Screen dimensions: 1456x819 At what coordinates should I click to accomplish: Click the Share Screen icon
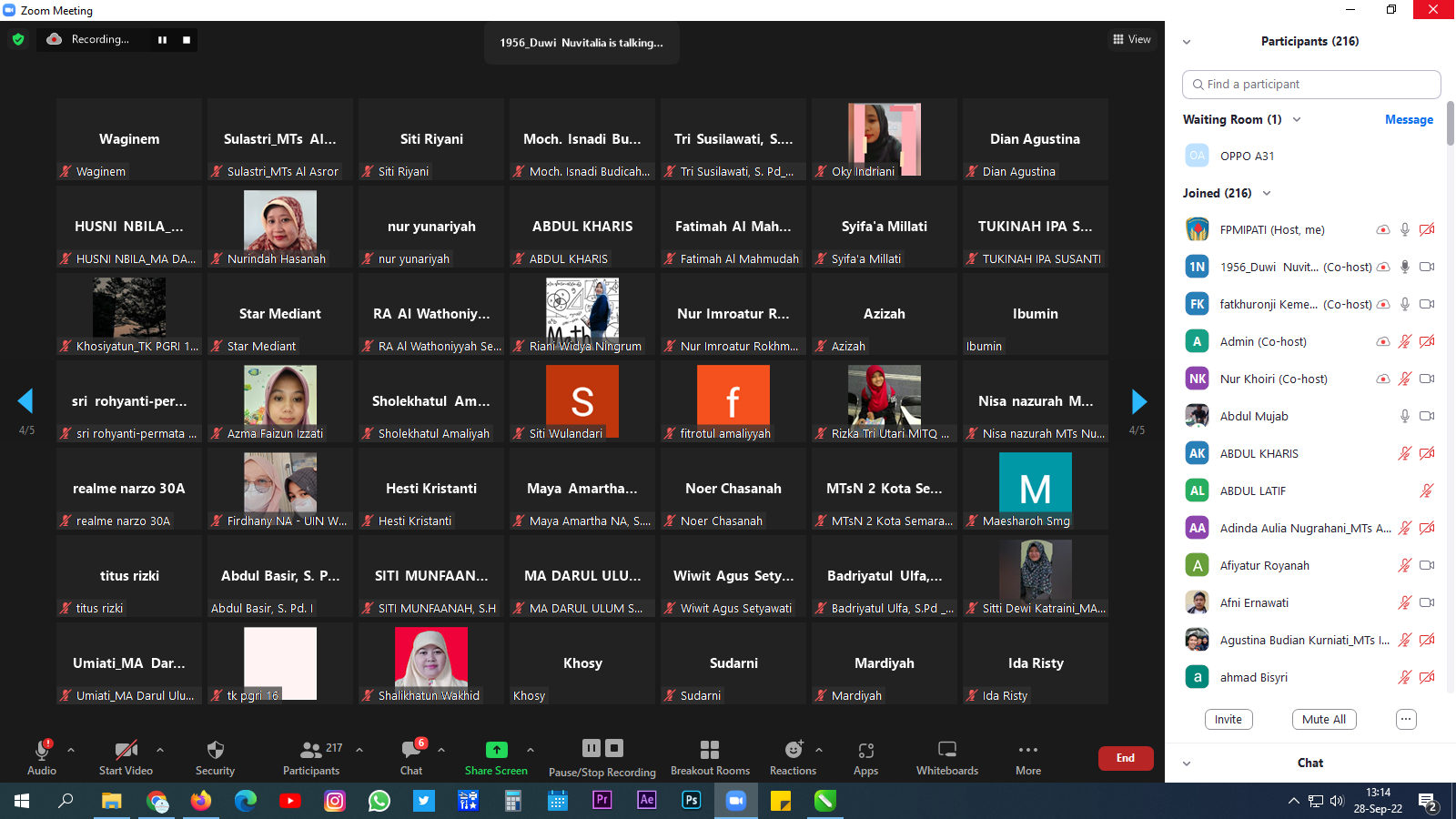tap(496, 751)
